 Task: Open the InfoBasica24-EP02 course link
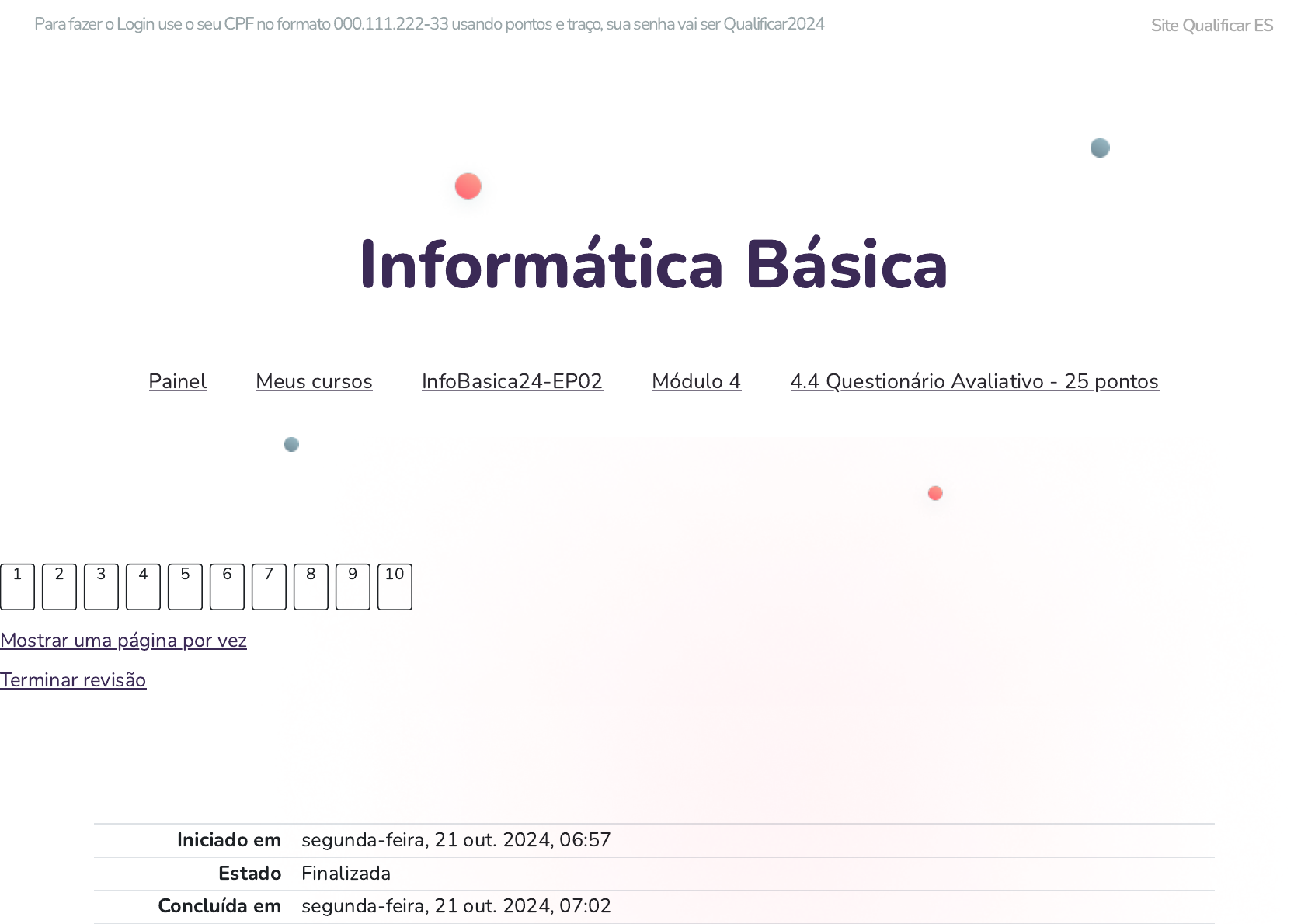click(512, 381)
